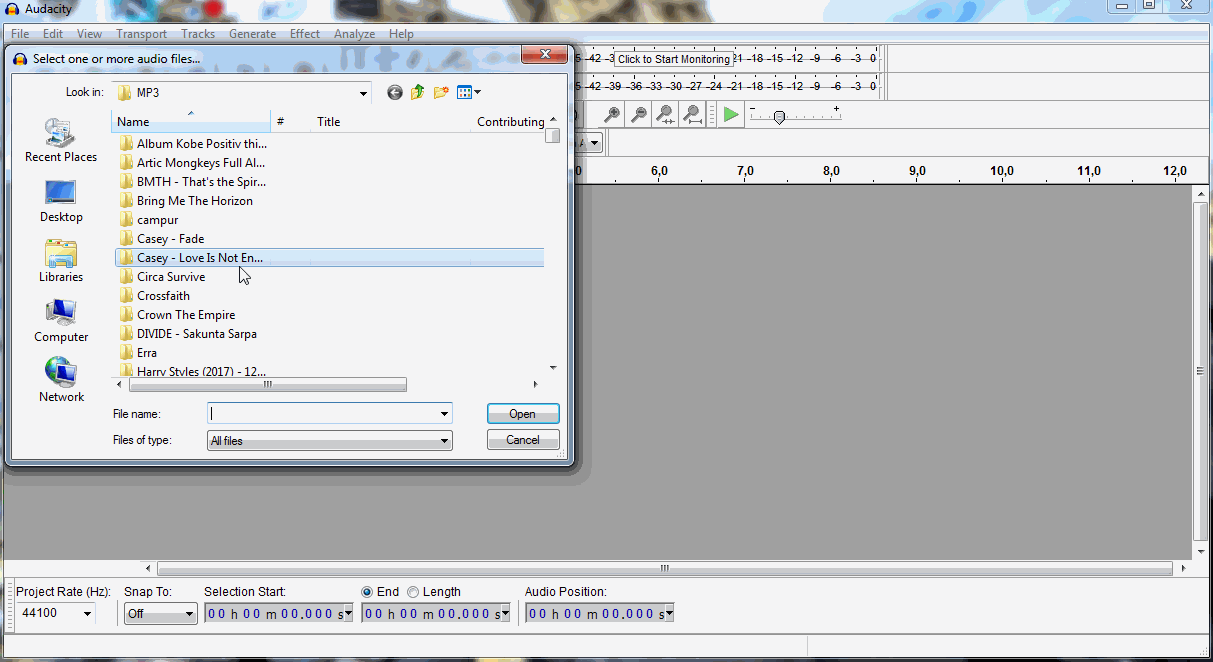Image resolution: width=1213 pixels, height=662 pixels.
Task: Open End time format dropdown arrow
Action: (505, 614)
